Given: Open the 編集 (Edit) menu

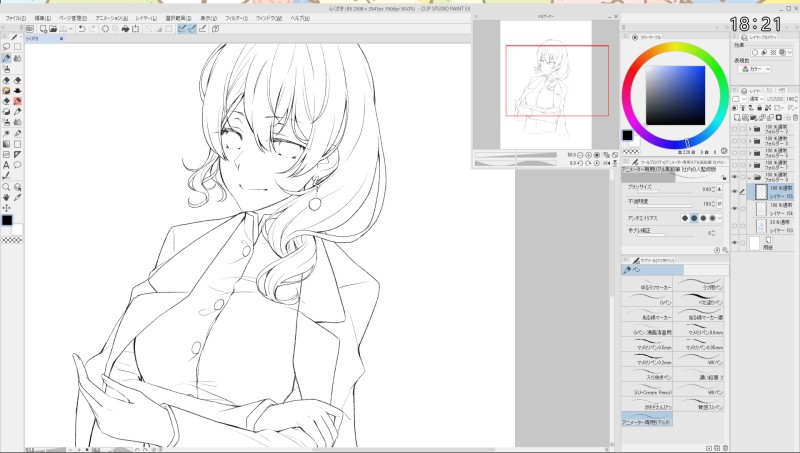Looking at the screenshot, I should [43, 18].
